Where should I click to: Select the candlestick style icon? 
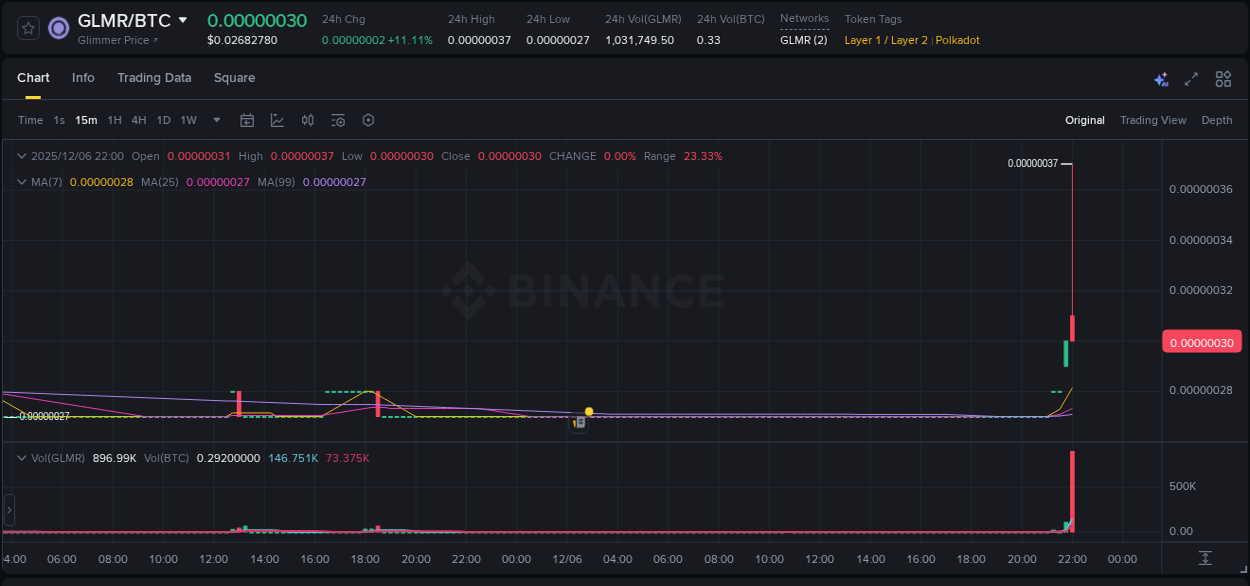tap(307, 120)
